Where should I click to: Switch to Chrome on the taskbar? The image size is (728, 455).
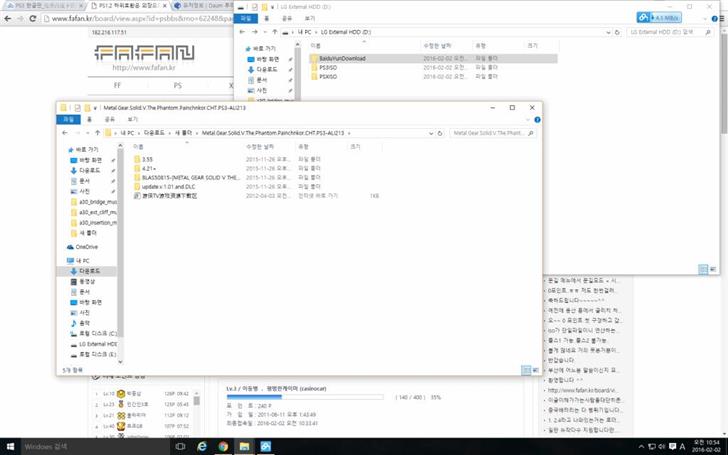[x=223, y=447]
